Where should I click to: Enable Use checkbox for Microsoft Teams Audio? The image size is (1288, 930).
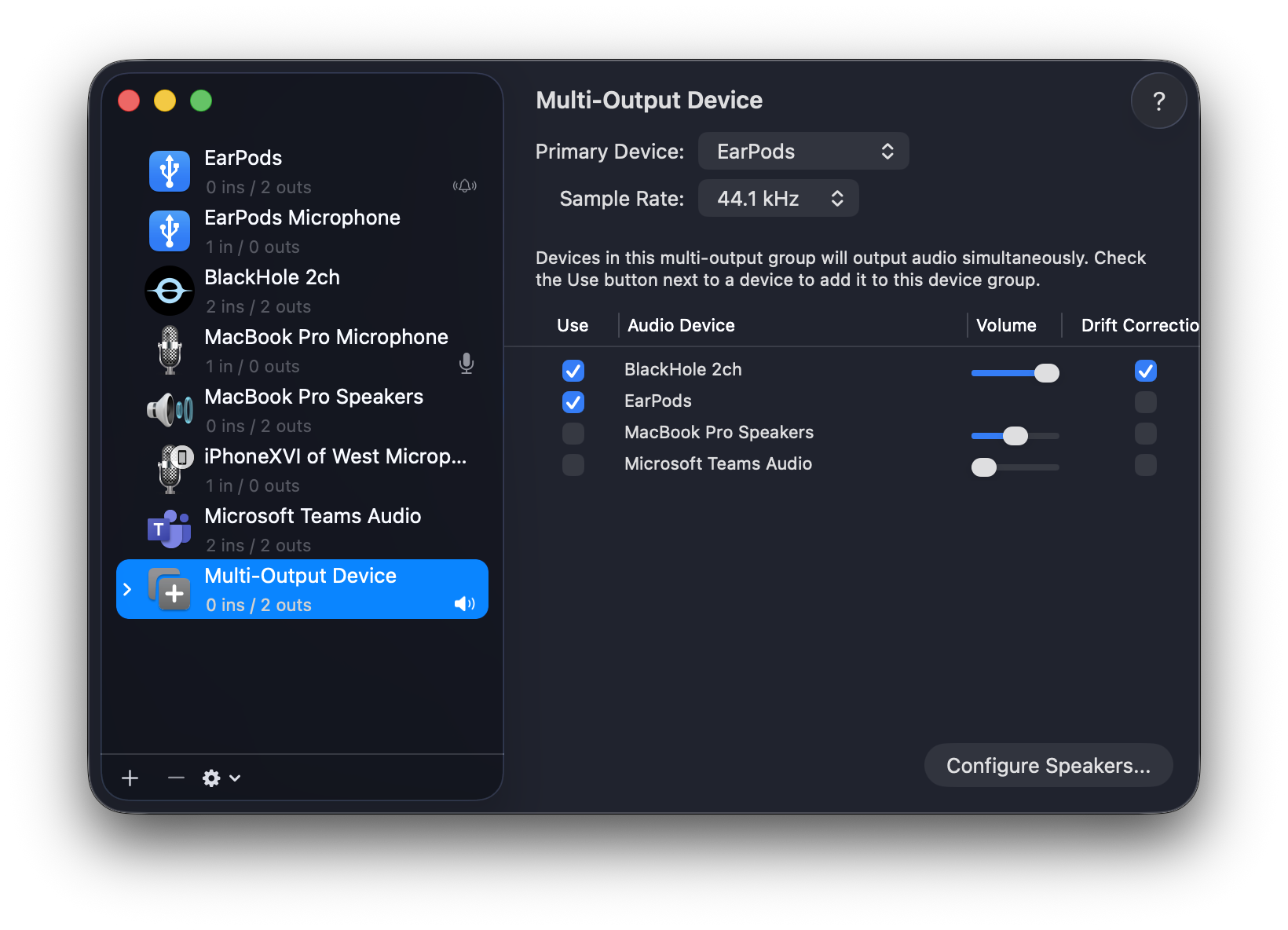[573, 465]
